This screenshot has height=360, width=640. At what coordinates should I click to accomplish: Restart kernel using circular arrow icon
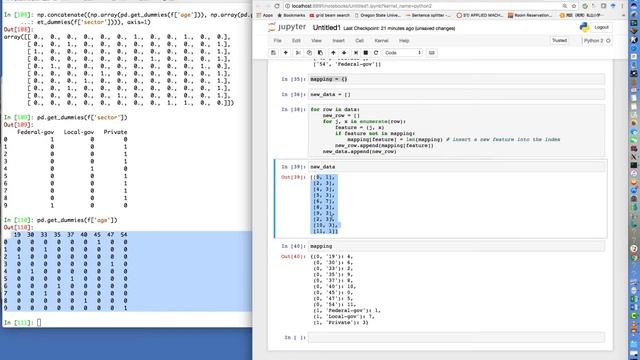[376, 53]
